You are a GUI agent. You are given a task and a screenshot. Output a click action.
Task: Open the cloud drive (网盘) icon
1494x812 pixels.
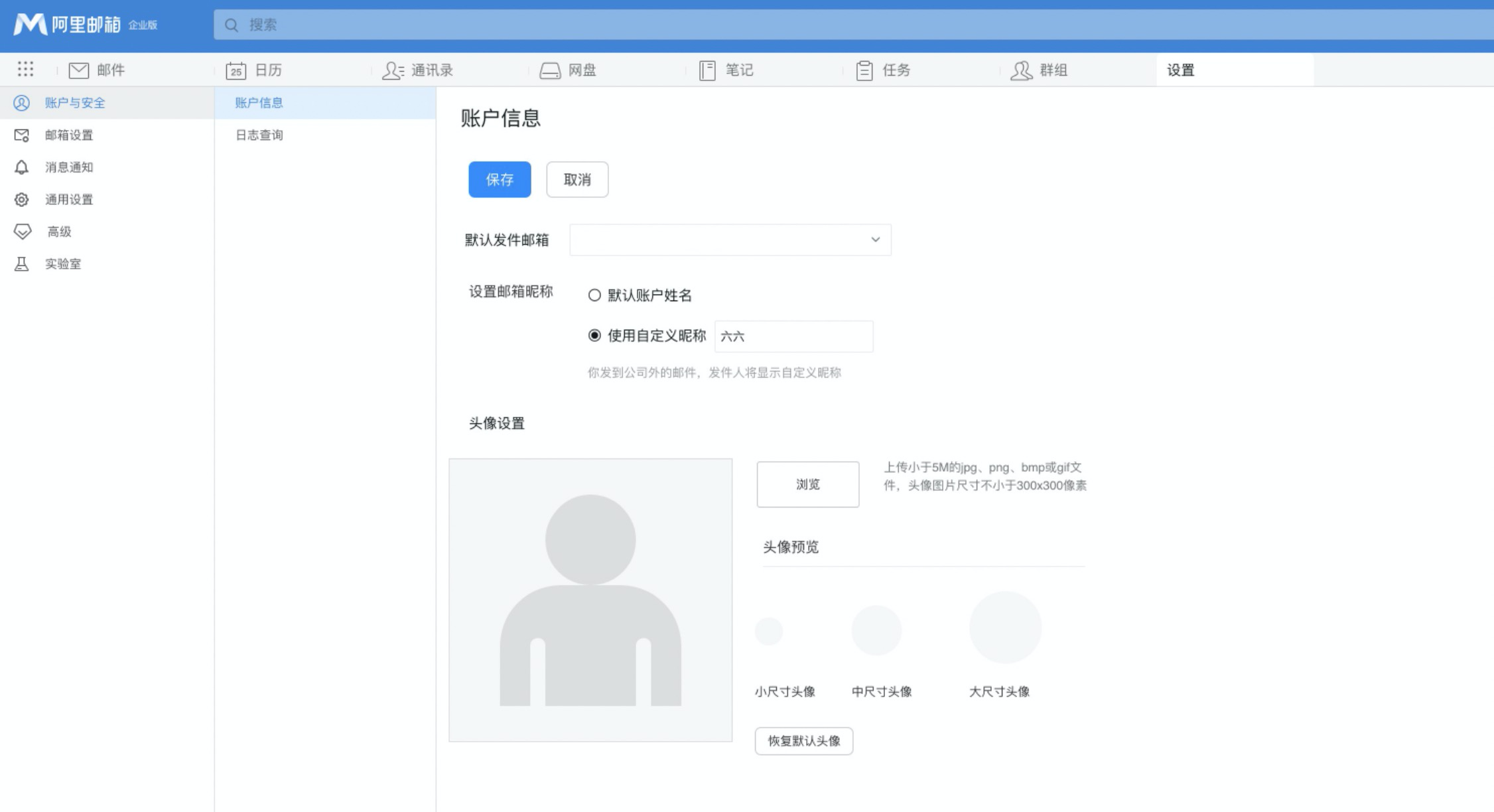click(x=550, y=70)
